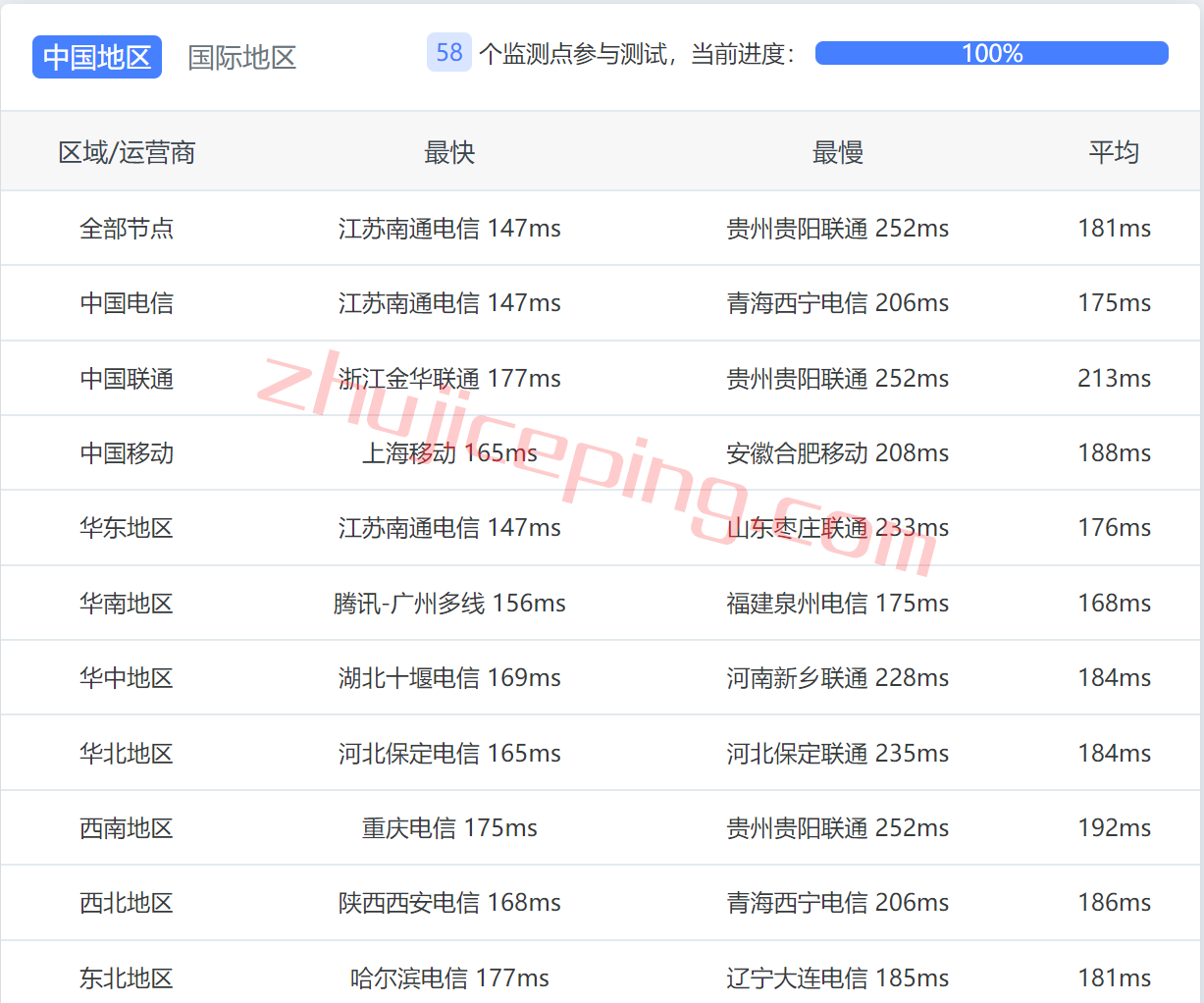Select the 中国电信 row label
Viewport: 1204px width, 1003px height.
[x=127, y=303]
